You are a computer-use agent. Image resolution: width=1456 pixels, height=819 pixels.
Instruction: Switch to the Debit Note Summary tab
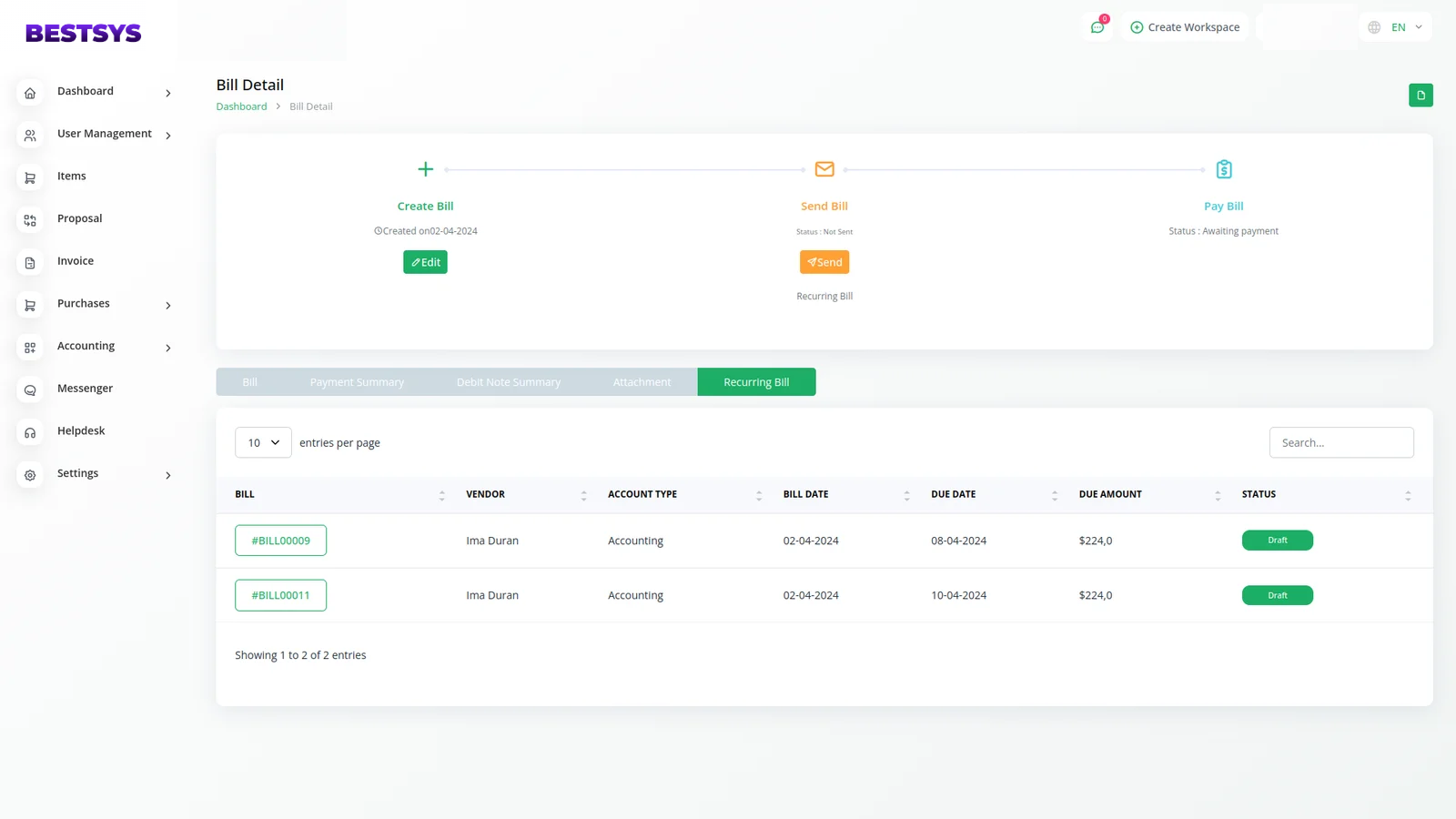pos(508,382)
